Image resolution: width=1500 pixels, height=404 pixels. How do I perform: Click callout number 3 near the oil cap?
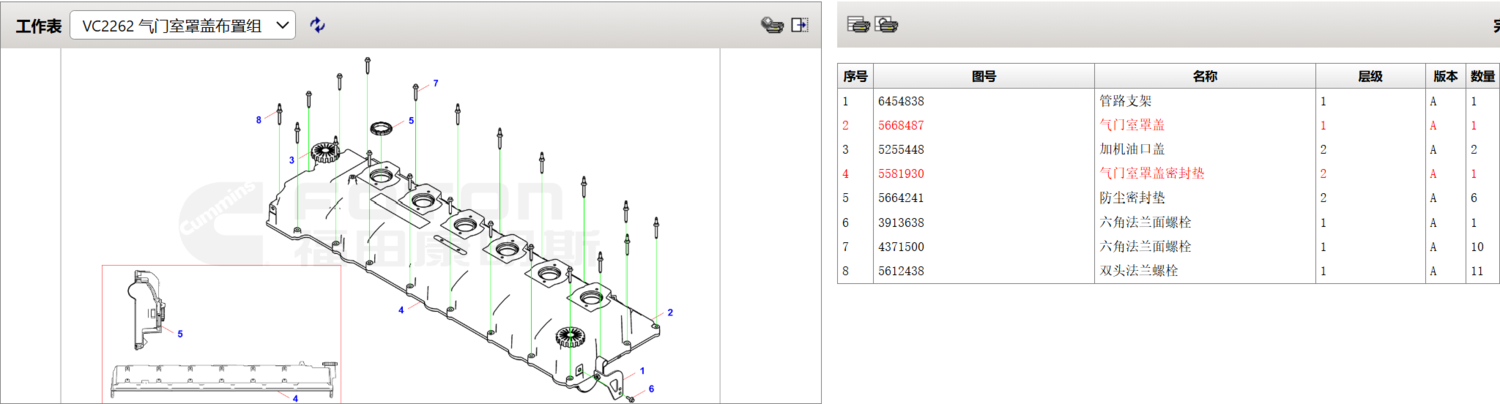click(x=291, y=159)
